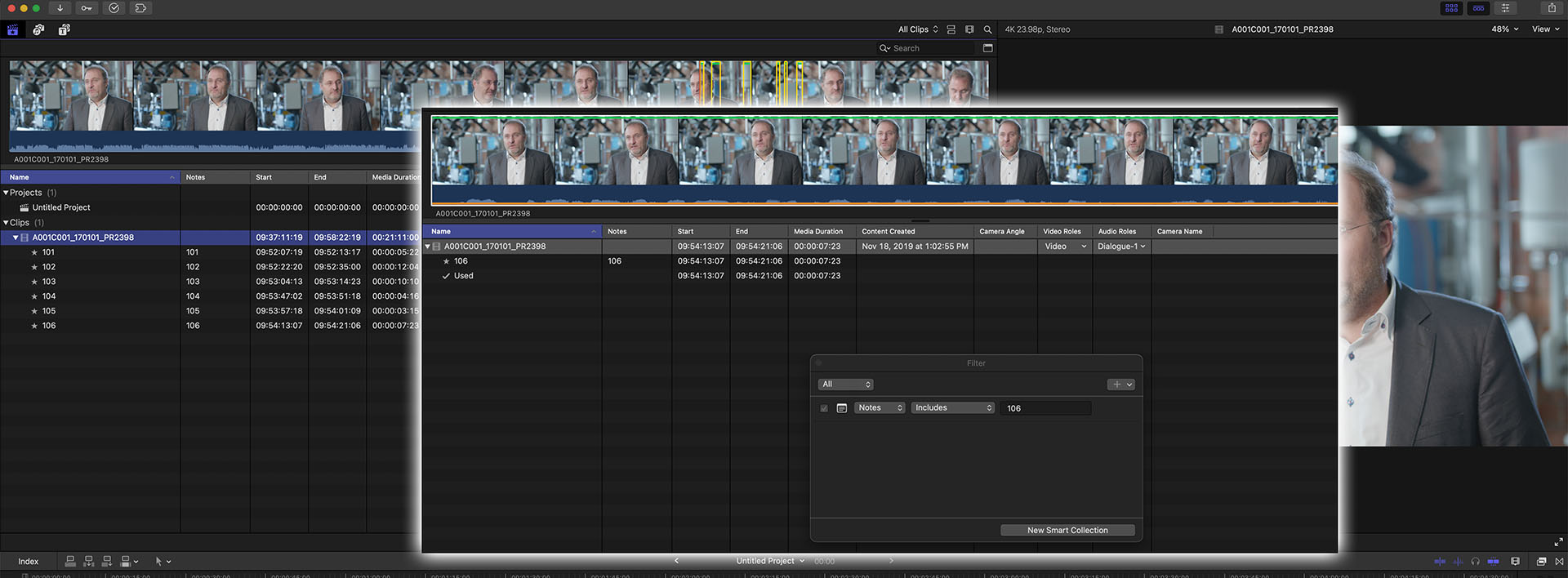1568x578 pixels.
Task: Sort overlay list by Content Created column
Action: coord(915,232)
